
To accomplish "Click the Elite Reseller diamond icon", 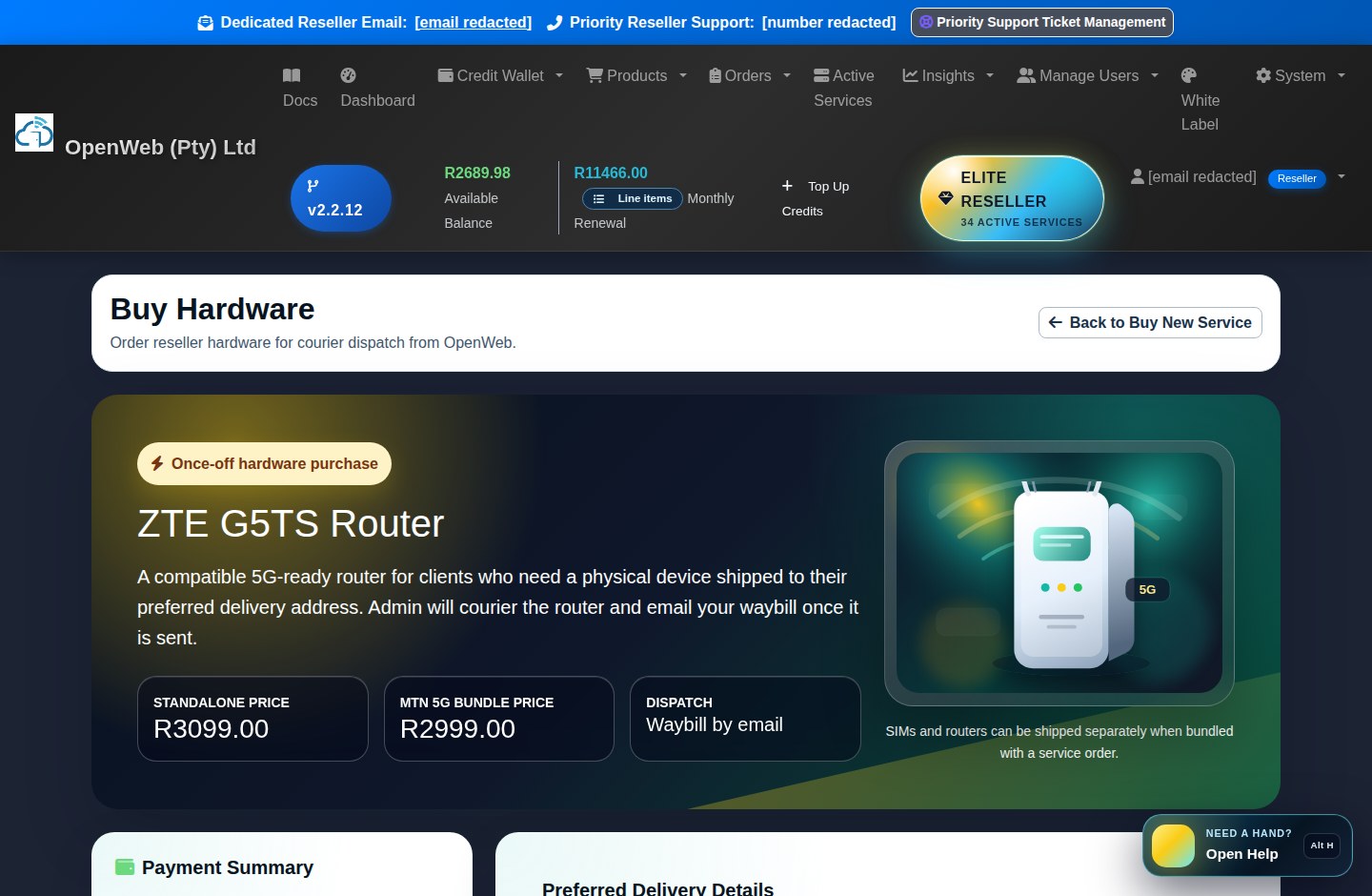I will click(x=946, y=198).
